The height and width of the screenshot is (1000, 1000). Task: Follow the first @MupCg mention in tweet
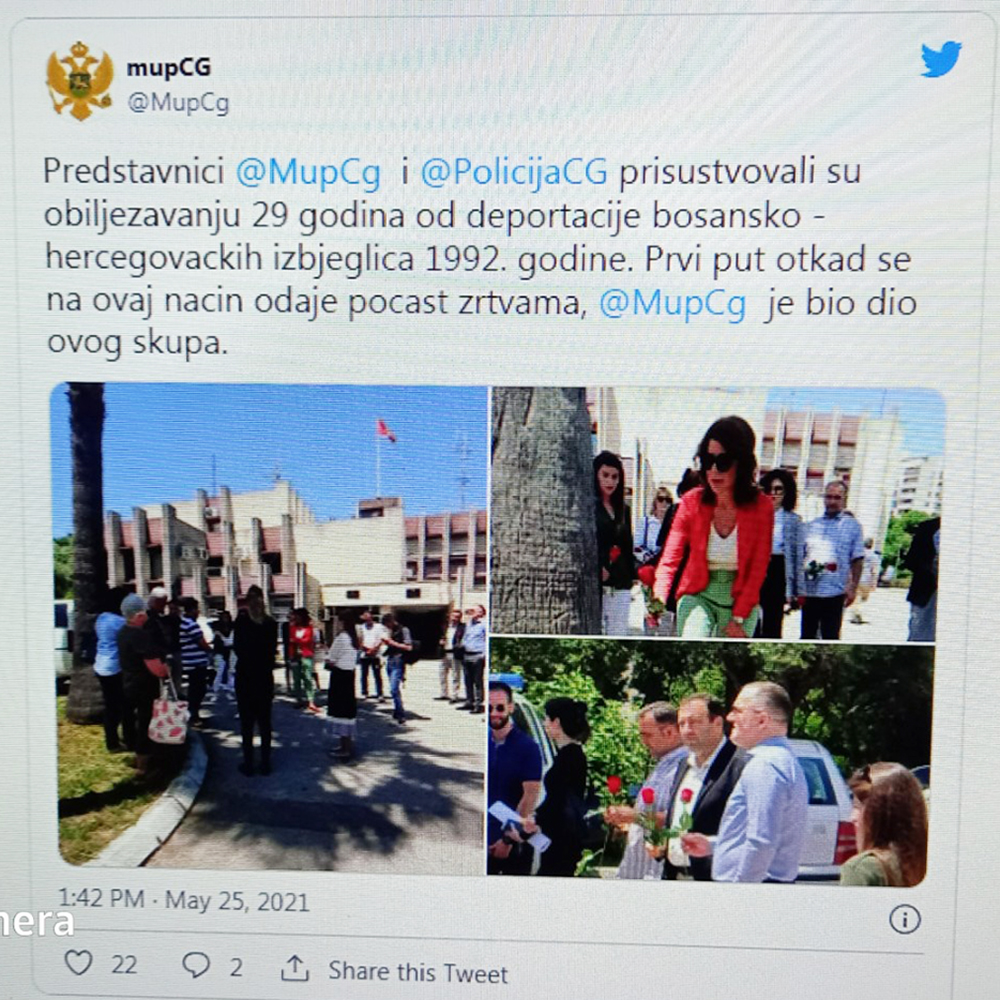tap(308, 172)
